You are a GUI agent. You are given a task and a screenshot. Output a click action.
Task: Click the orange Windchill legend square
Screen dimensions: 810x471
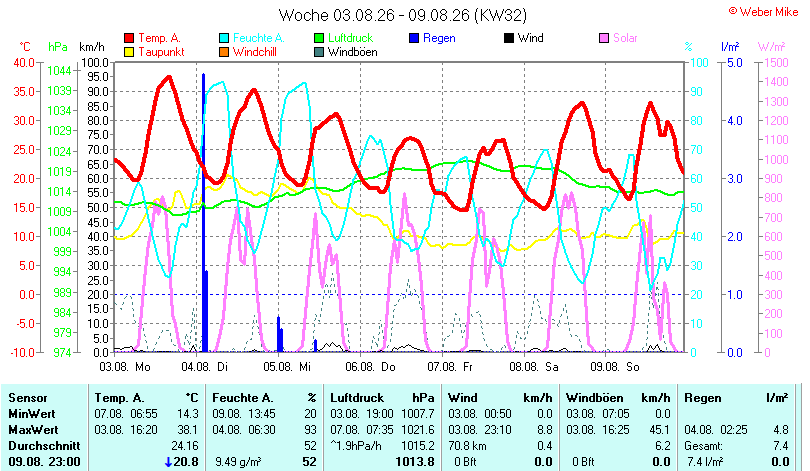click(x=224, y=52)
